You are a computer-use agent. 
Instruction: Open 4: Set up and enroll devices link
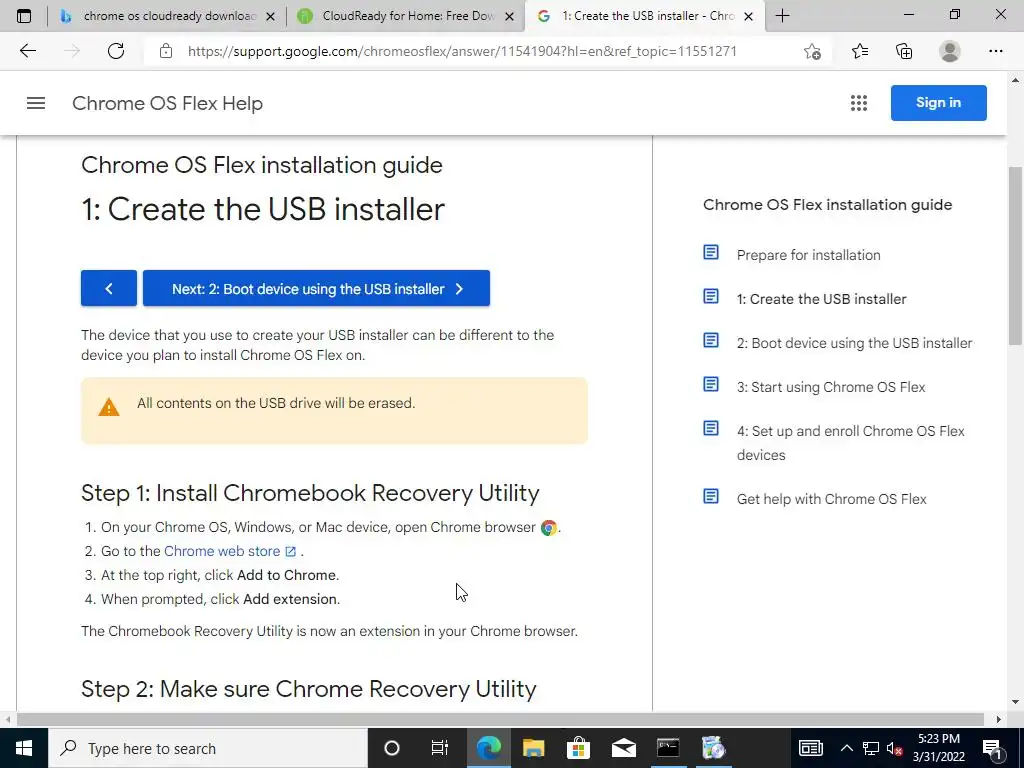click(850, 443)
